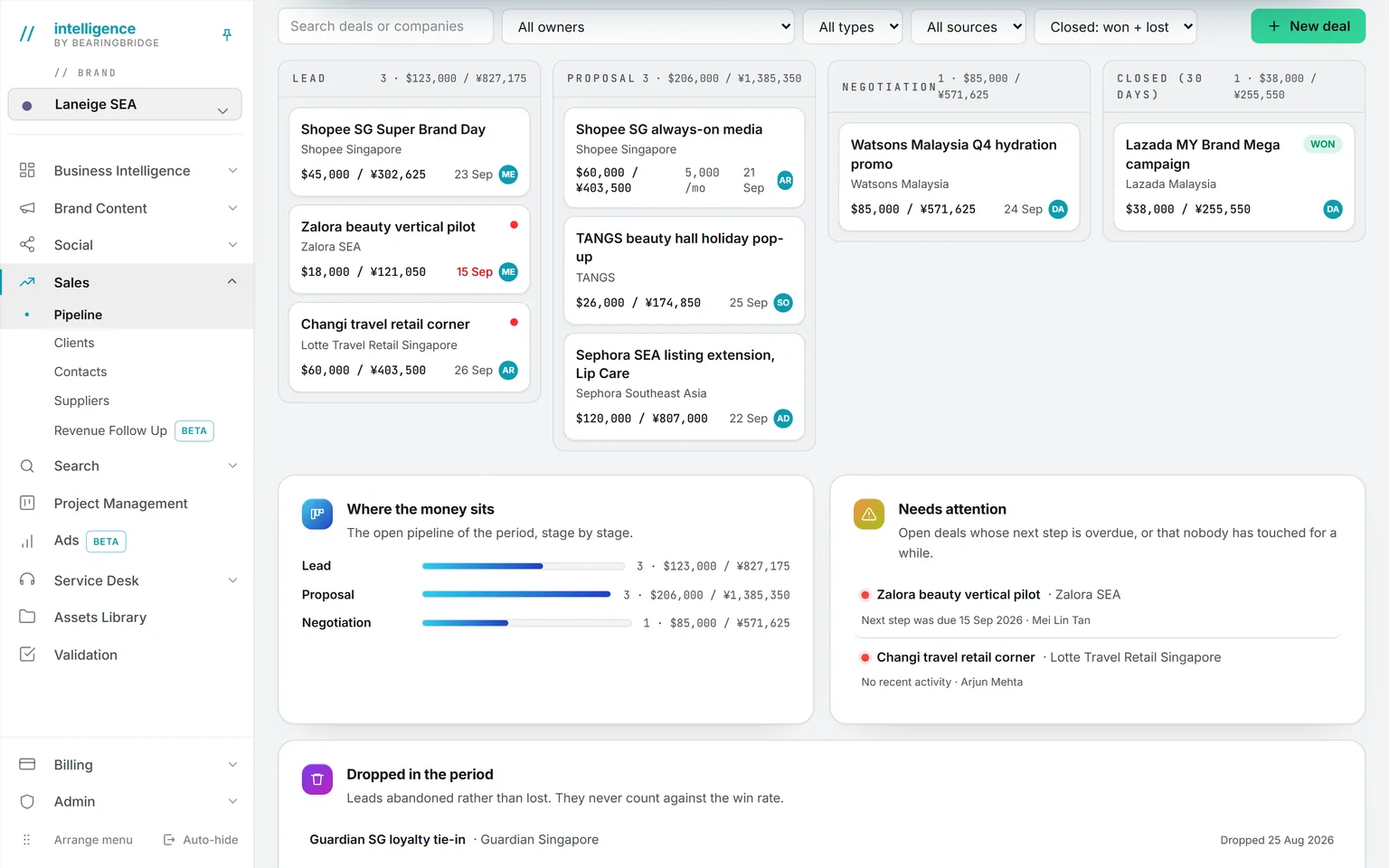Screen dimensions: 1389x868
Task: Open the Shopee SG always-on media card
Action: pos(684,157)
